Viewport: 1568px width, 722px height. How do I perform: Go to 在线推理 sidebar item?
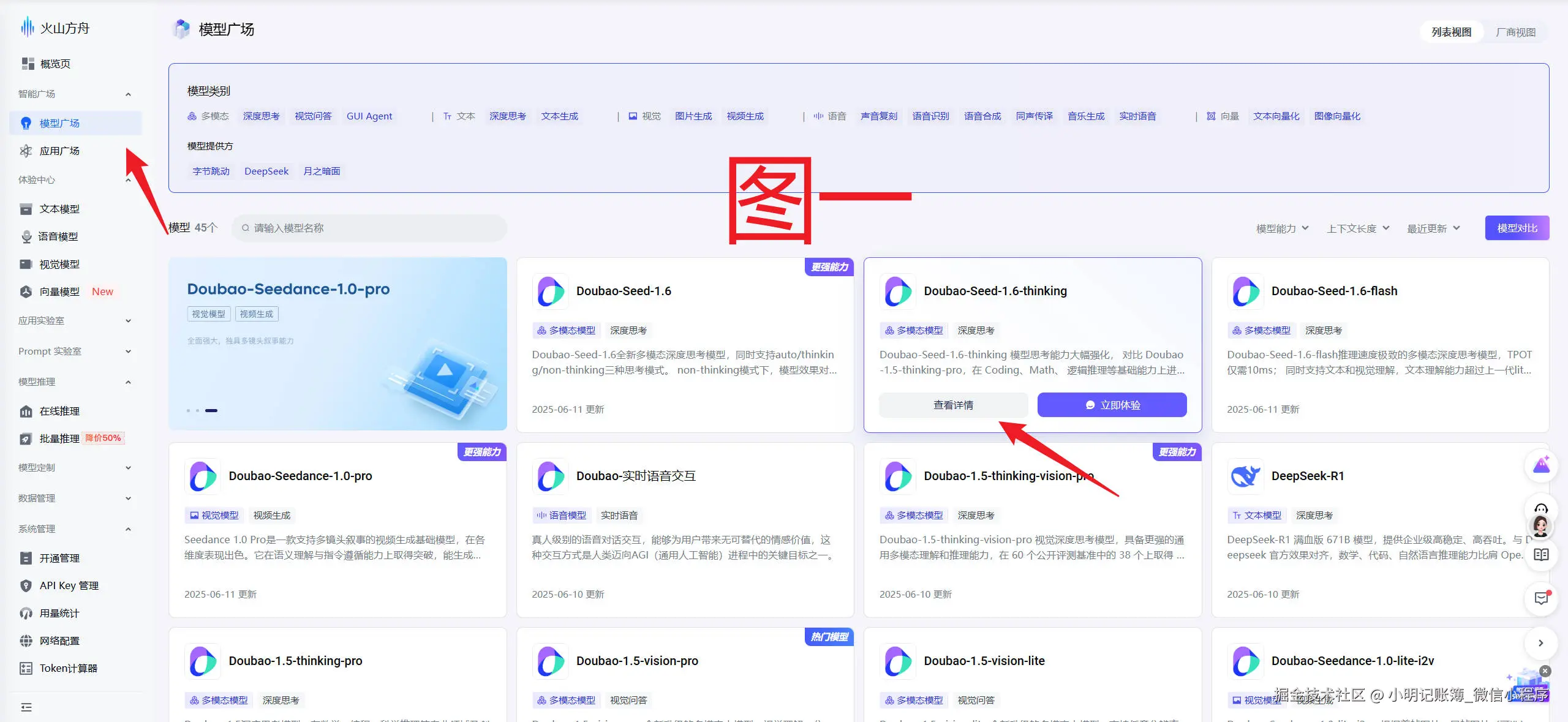[59, 412]
